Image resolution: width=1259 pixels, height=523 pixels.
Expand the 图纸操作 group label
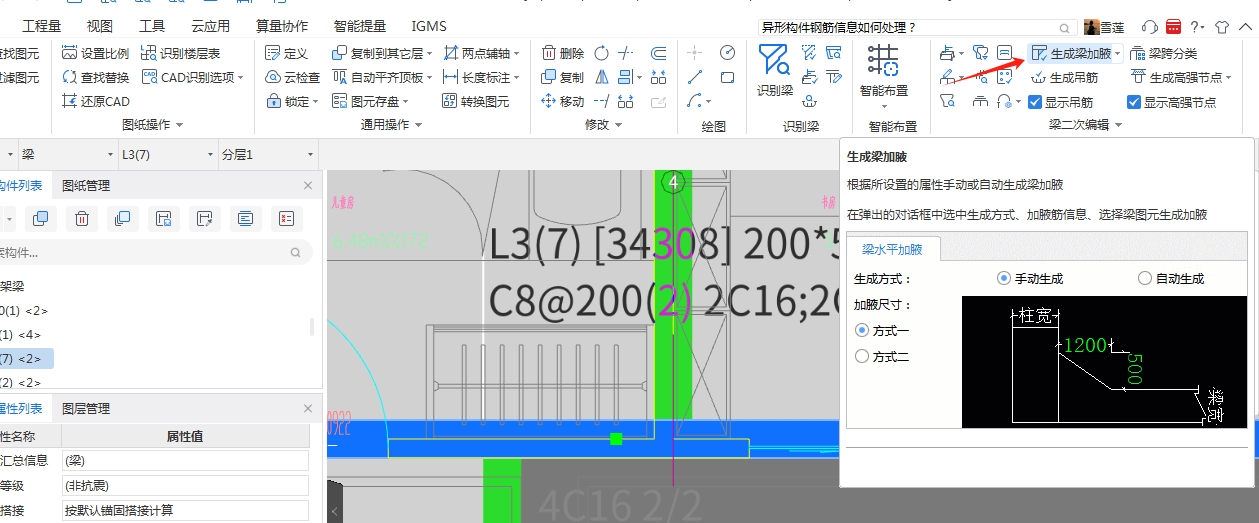152,125
